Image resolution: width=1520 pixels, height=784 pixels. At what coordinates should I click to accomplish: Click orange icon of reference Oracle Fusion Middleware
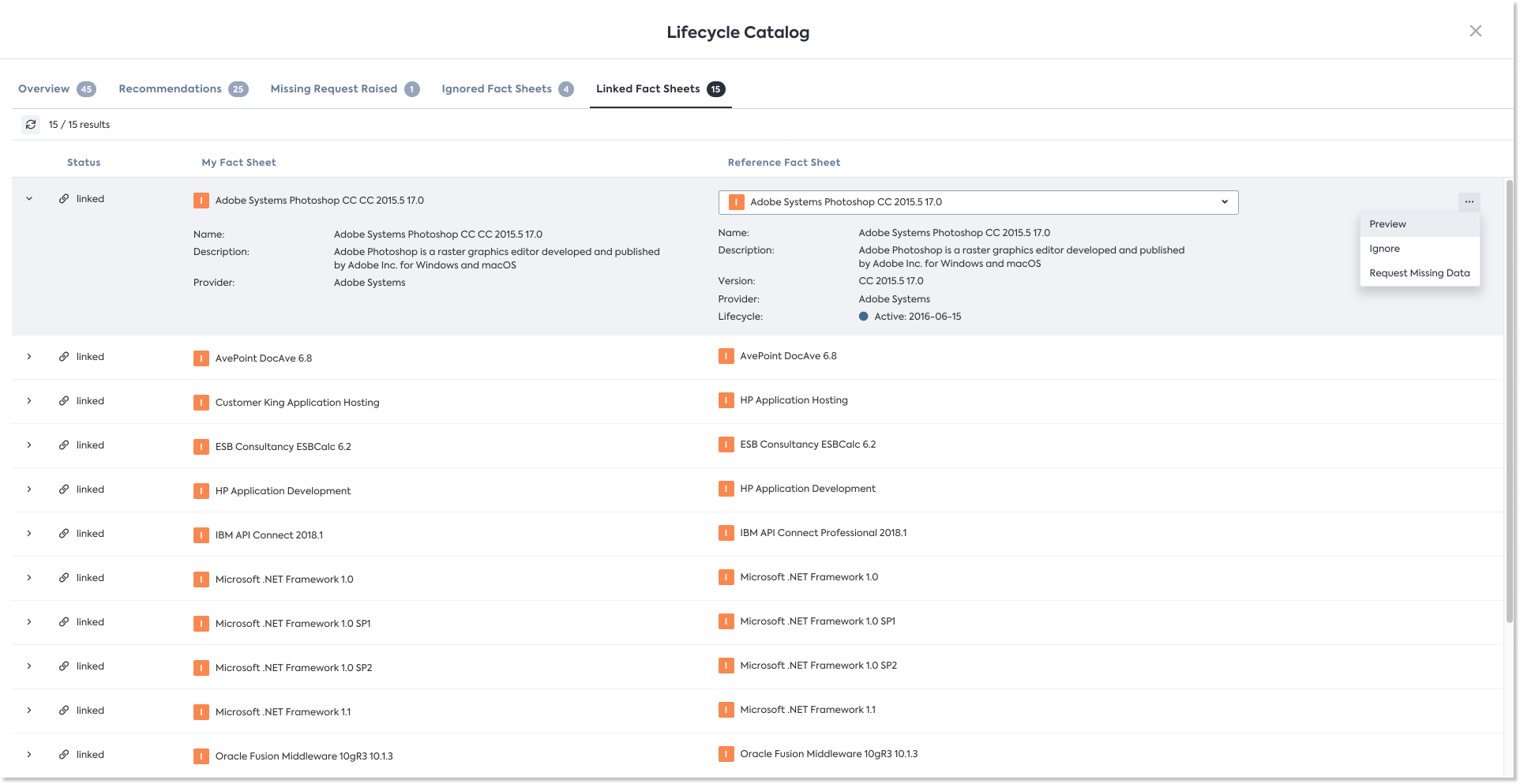726,754
